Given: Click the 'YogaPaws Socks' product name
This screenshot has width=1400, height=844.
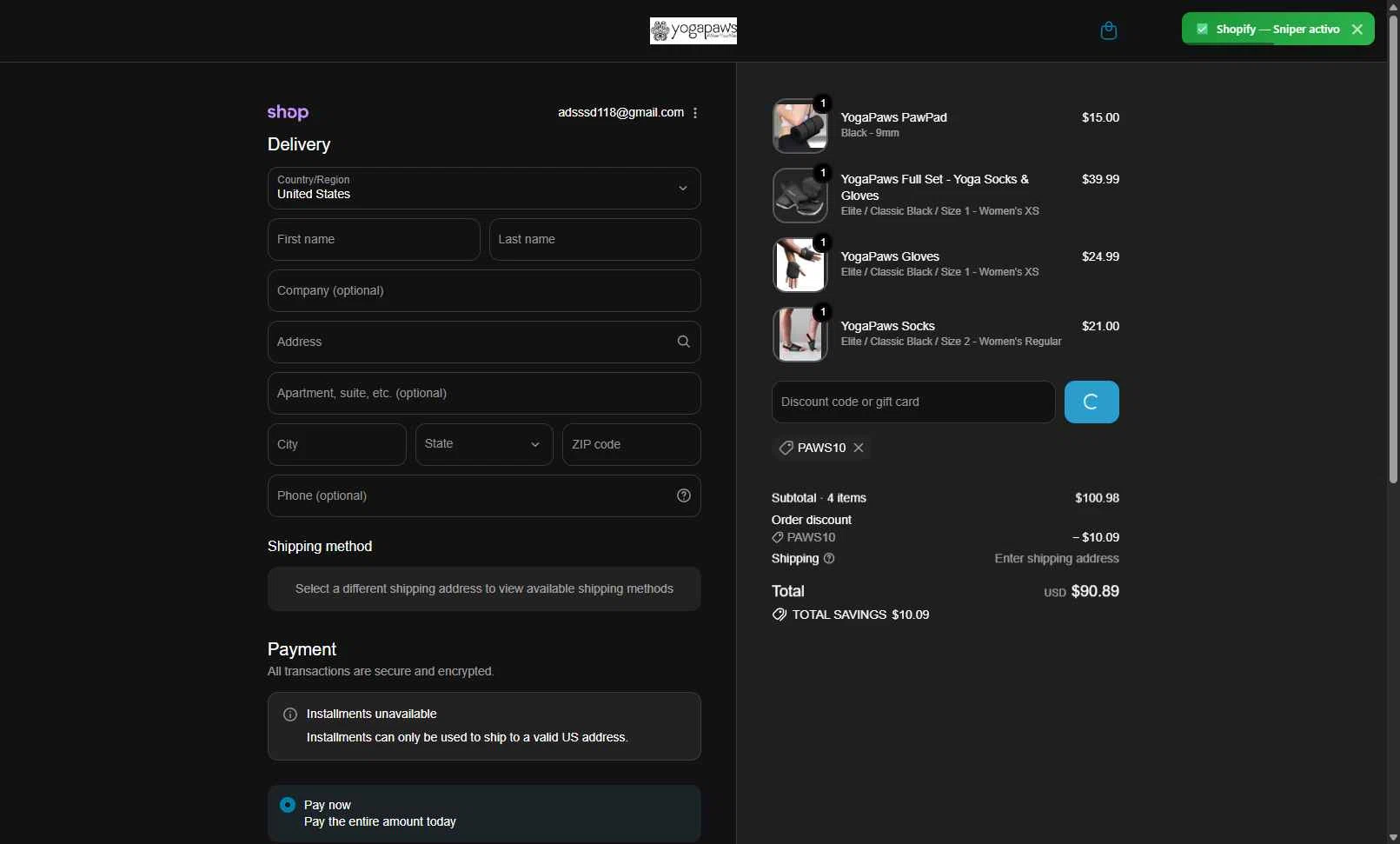Looking at the screenshot, I should pos(888,326).
